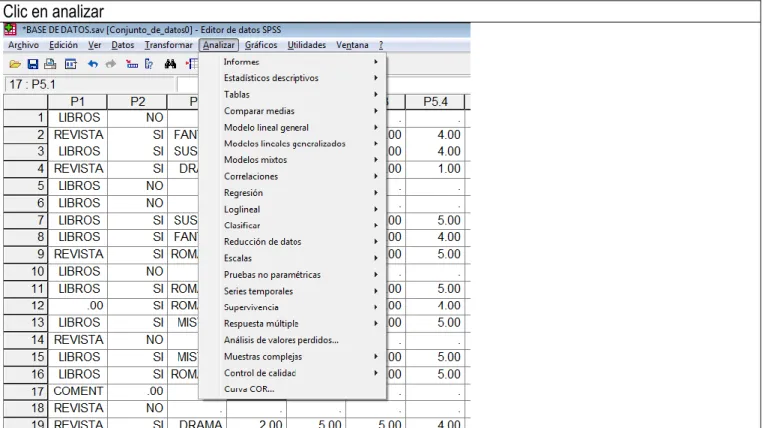Click the Go to case icon
The height and width of the screenshot is (428, 762).
click(132, 64)
